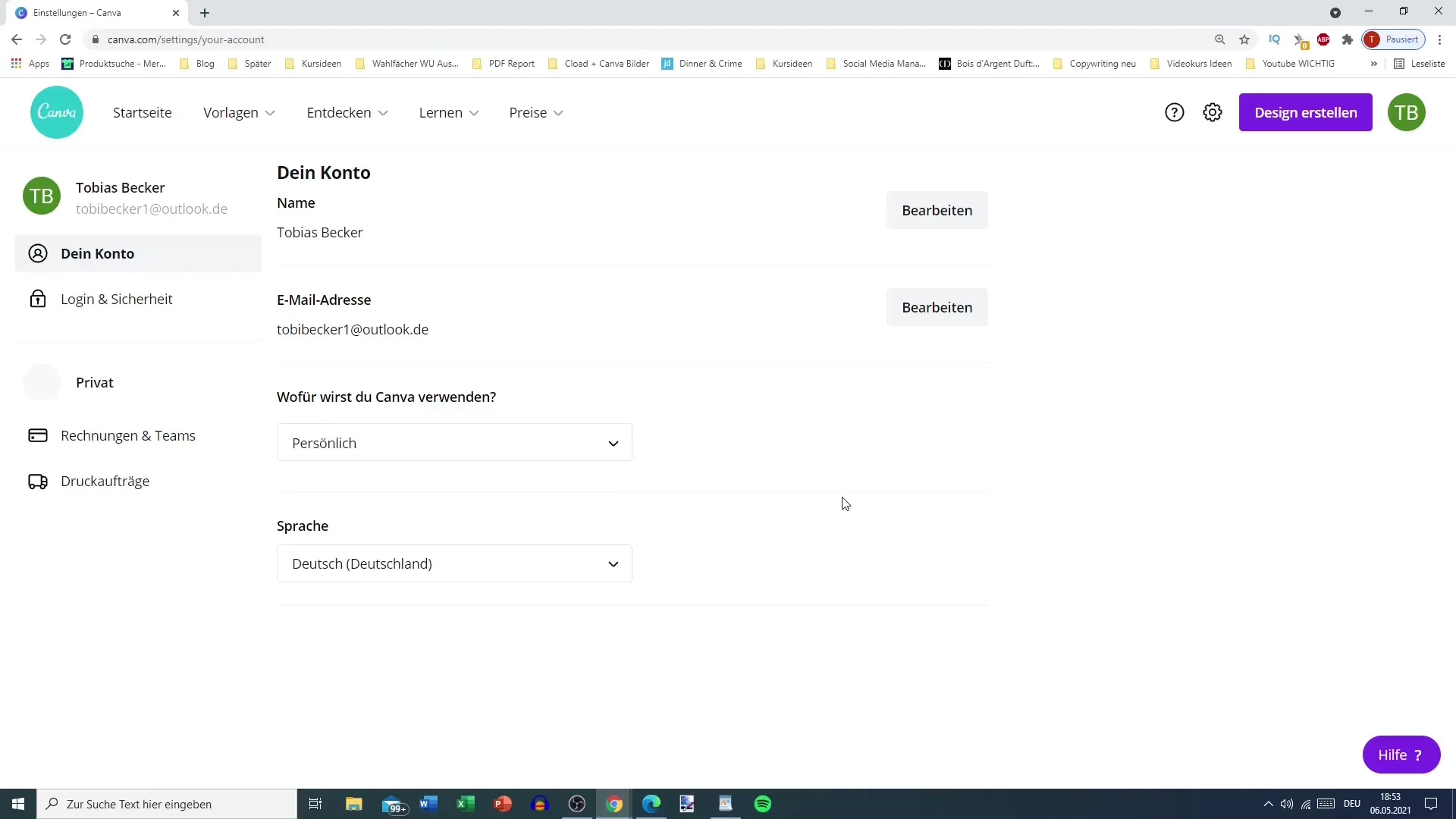Open the AdBlock extension icon

click(1323, 39)
